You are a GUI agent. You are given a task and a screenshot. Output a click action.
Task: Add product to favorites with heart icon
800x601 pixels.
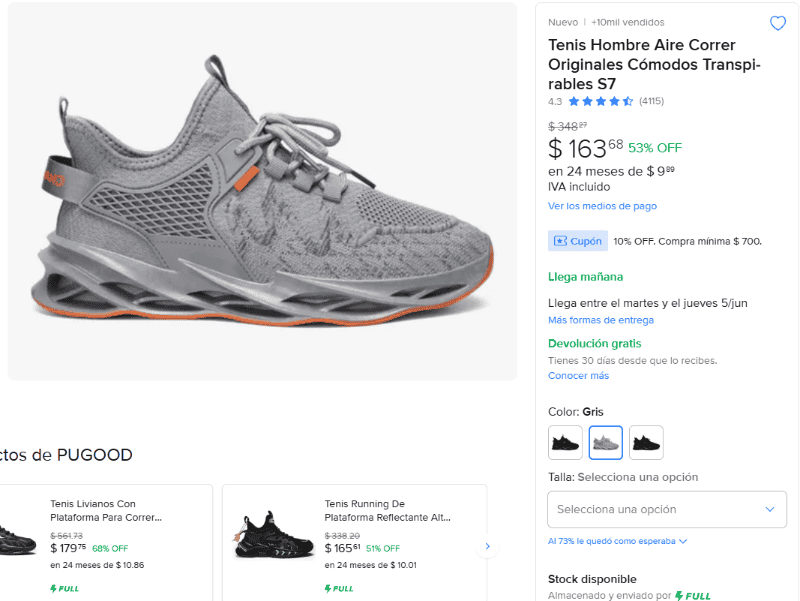777,24
